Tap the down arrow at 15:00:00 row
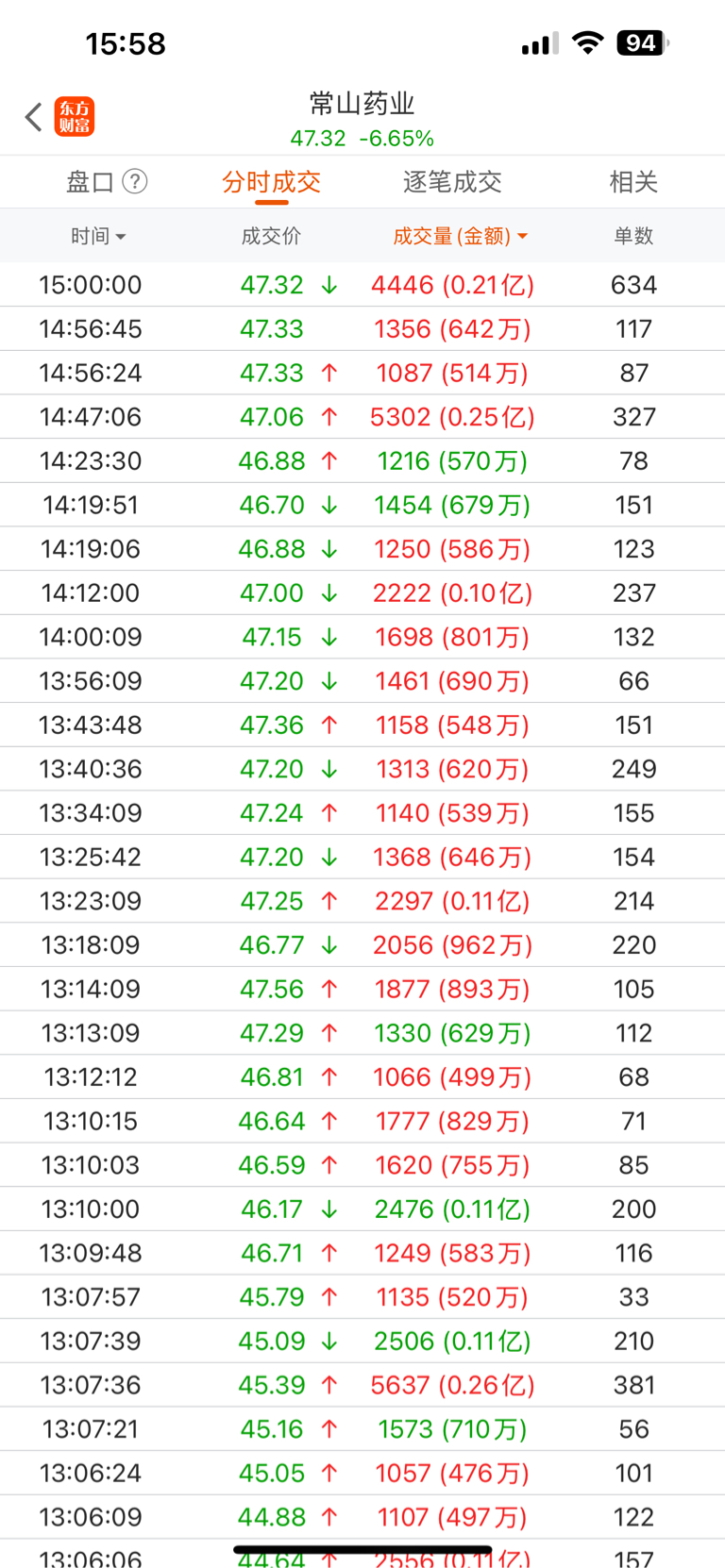Viewport: 725px width, 1568px height. [329, 285]
